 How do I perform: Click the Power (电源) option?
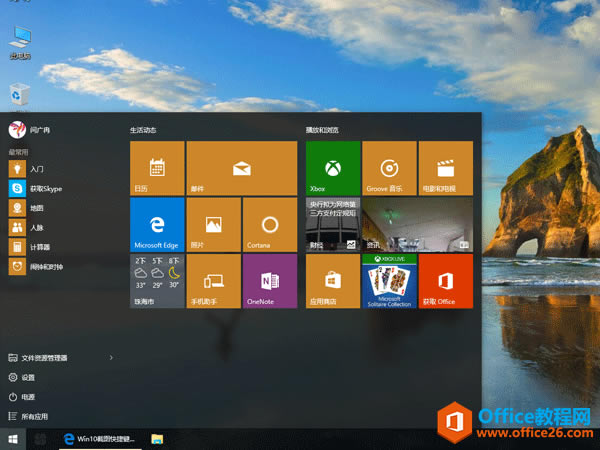pos(22,397)
